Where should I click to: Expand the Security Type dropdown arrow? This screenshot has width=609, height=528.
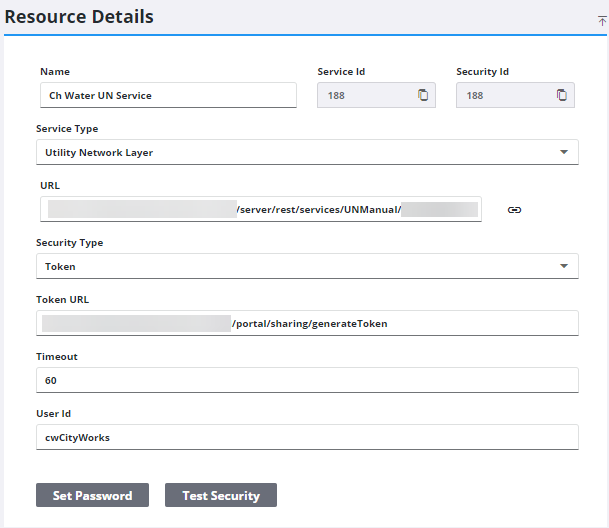click(563, 267)
